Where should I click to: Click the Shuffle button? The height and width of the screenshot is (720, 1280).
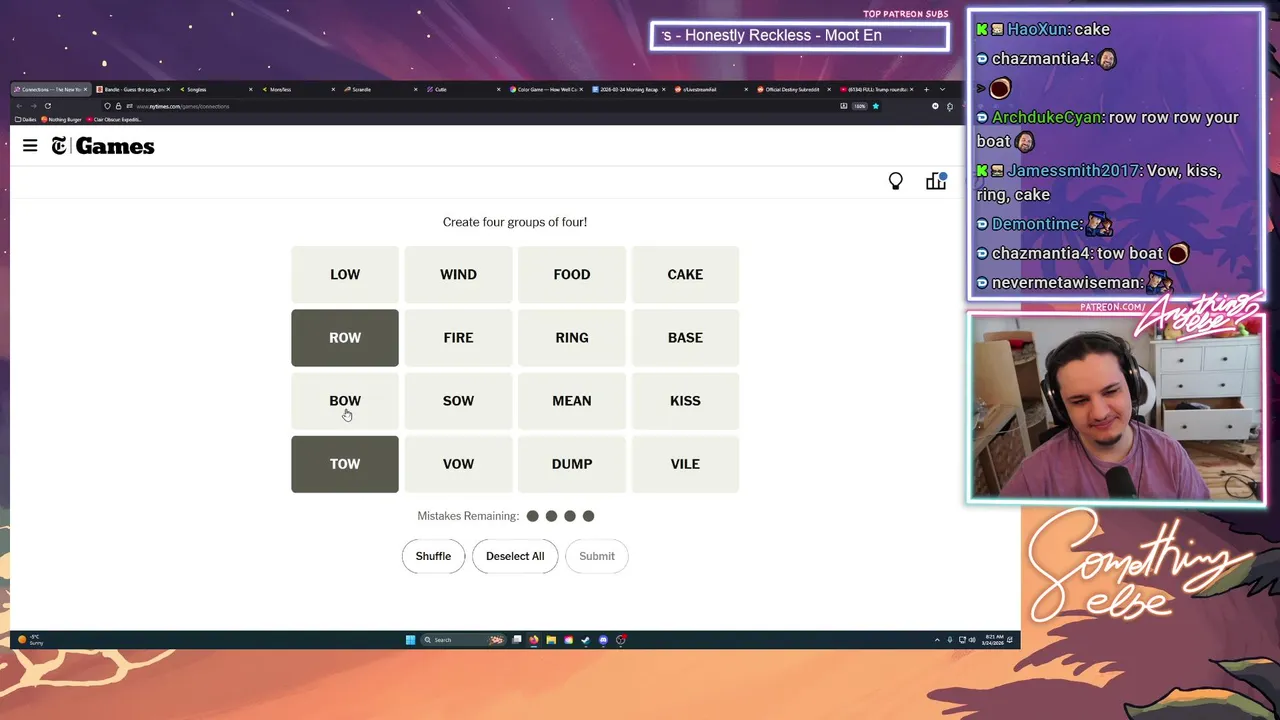433,556
